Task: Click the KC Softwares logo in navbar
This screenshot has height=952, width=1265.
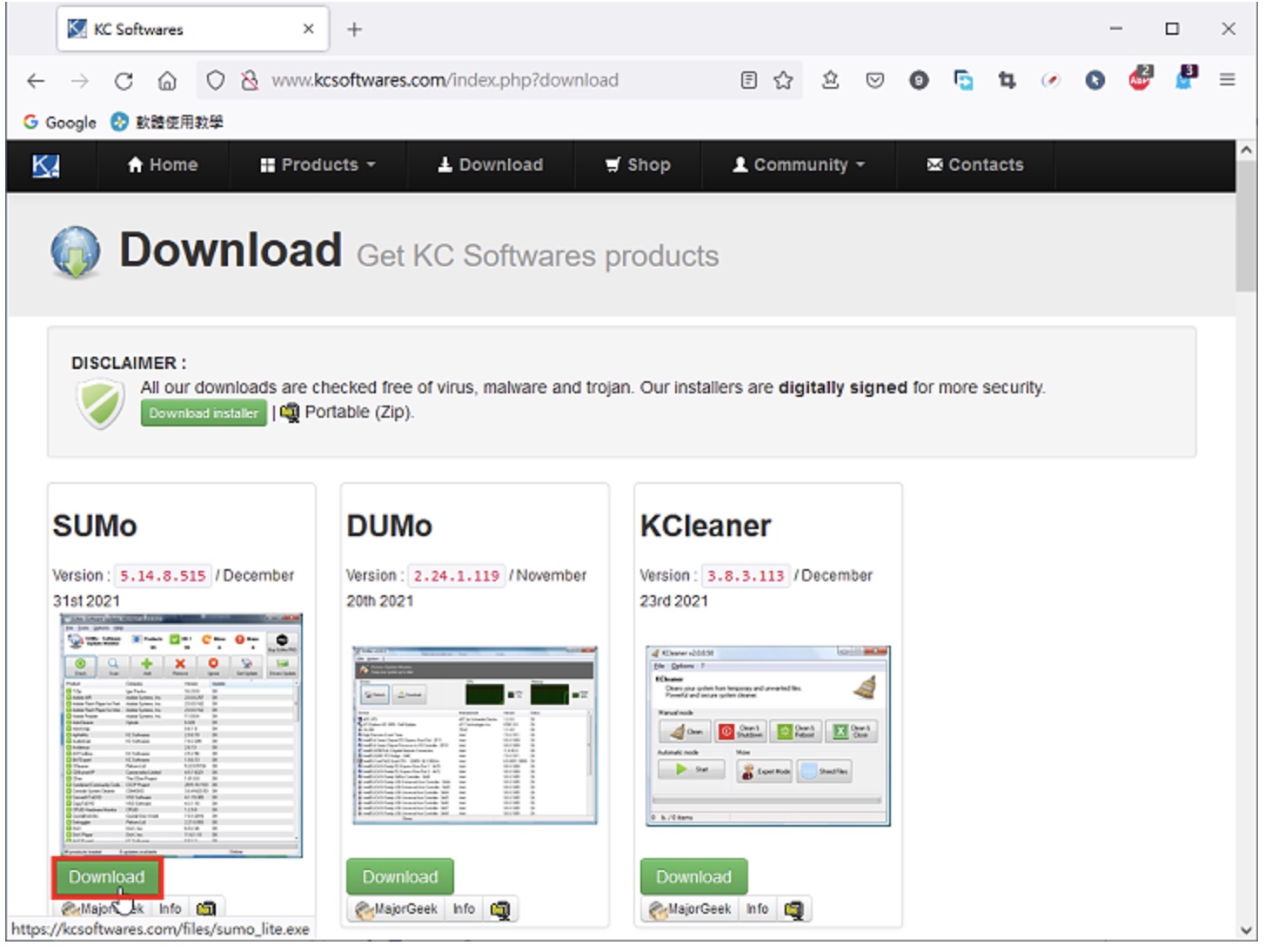Action: click(45, 165)
